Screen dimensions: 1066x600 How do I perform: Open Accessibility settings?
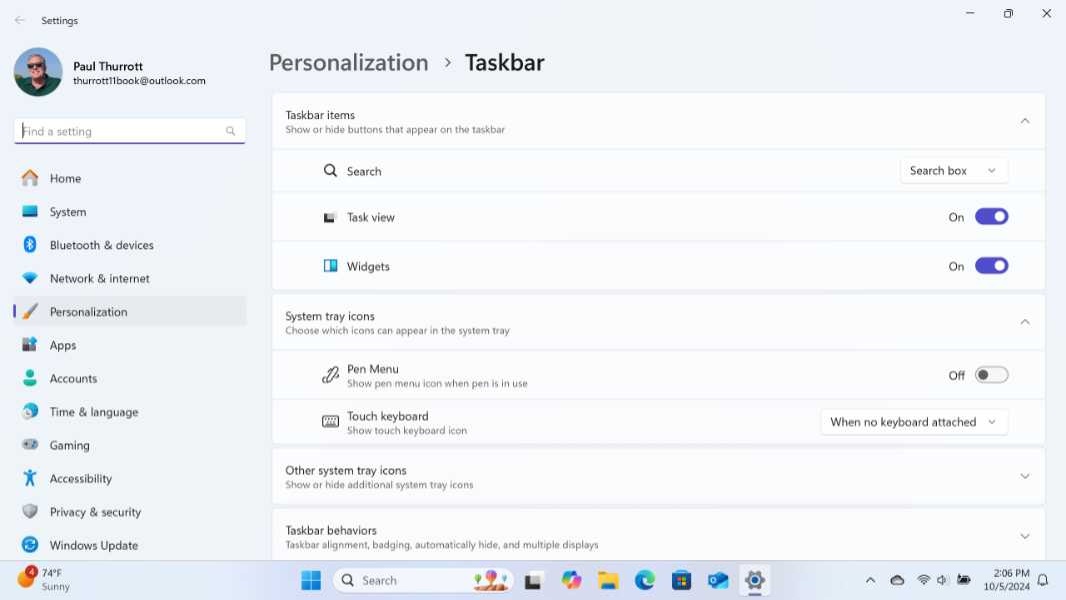(x=129, y=478)
